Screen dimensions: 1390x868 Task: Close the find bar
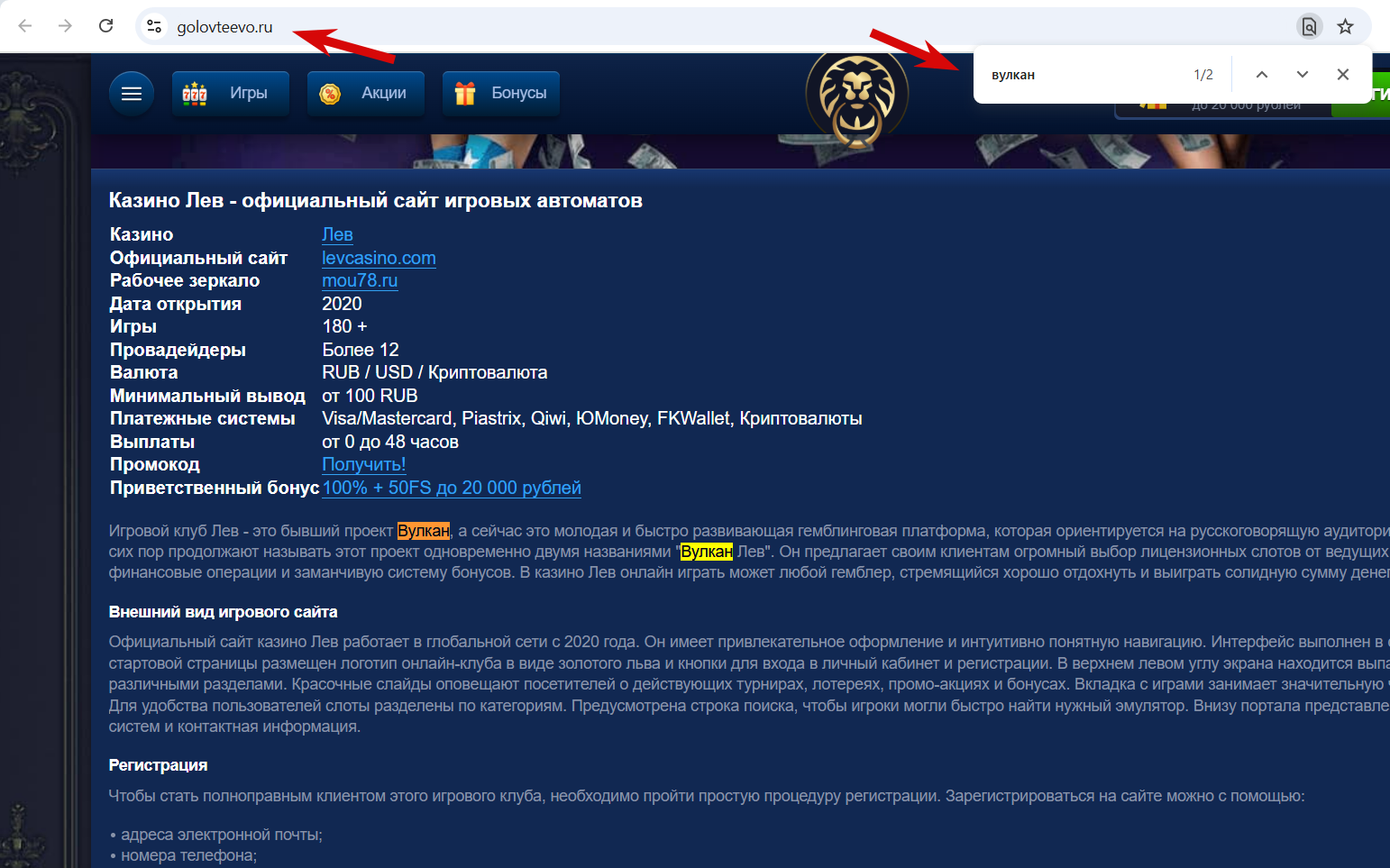coord(1343,75)
